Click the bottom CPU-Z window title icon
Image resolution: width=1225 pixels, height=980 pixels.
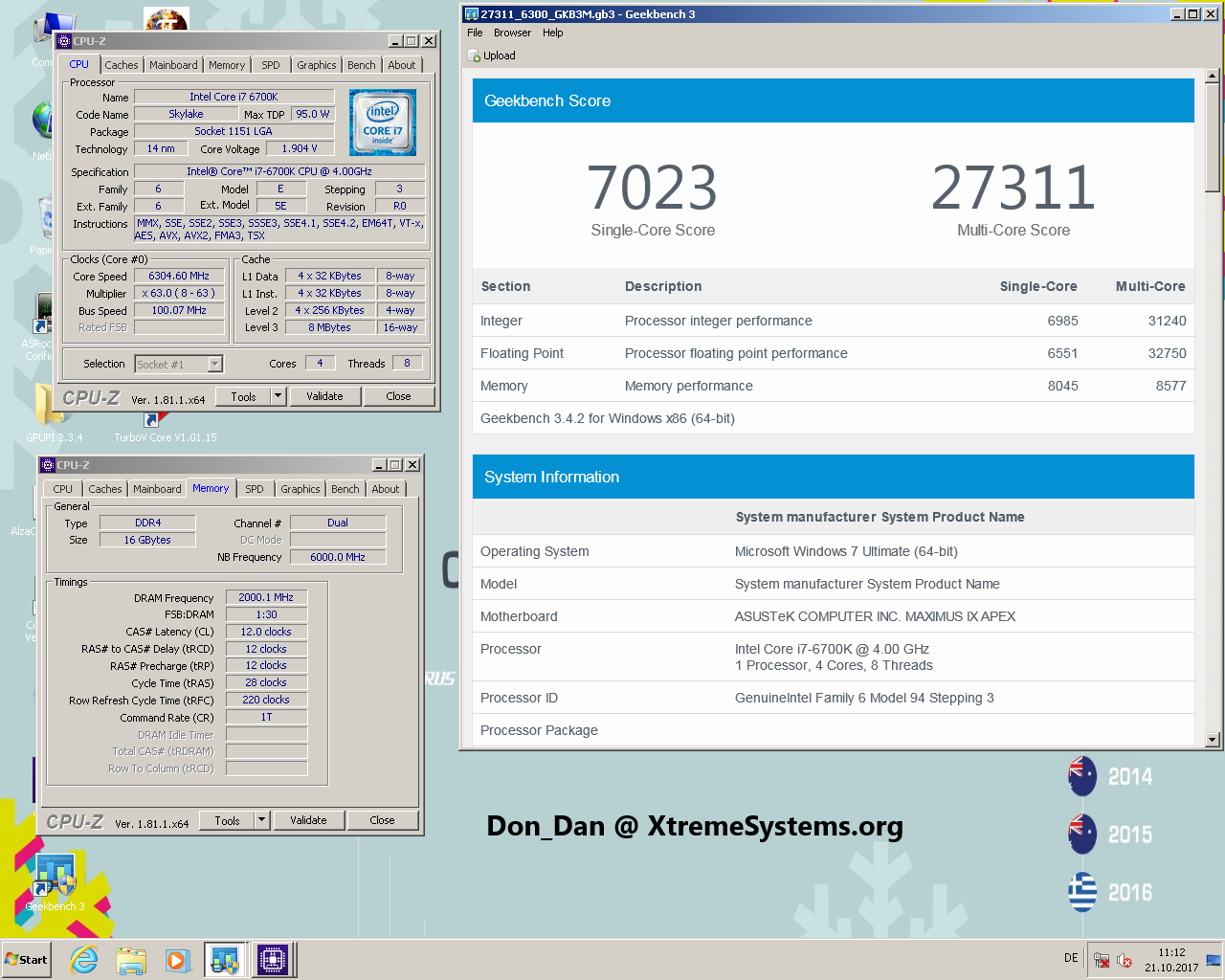tap(48, 465)
